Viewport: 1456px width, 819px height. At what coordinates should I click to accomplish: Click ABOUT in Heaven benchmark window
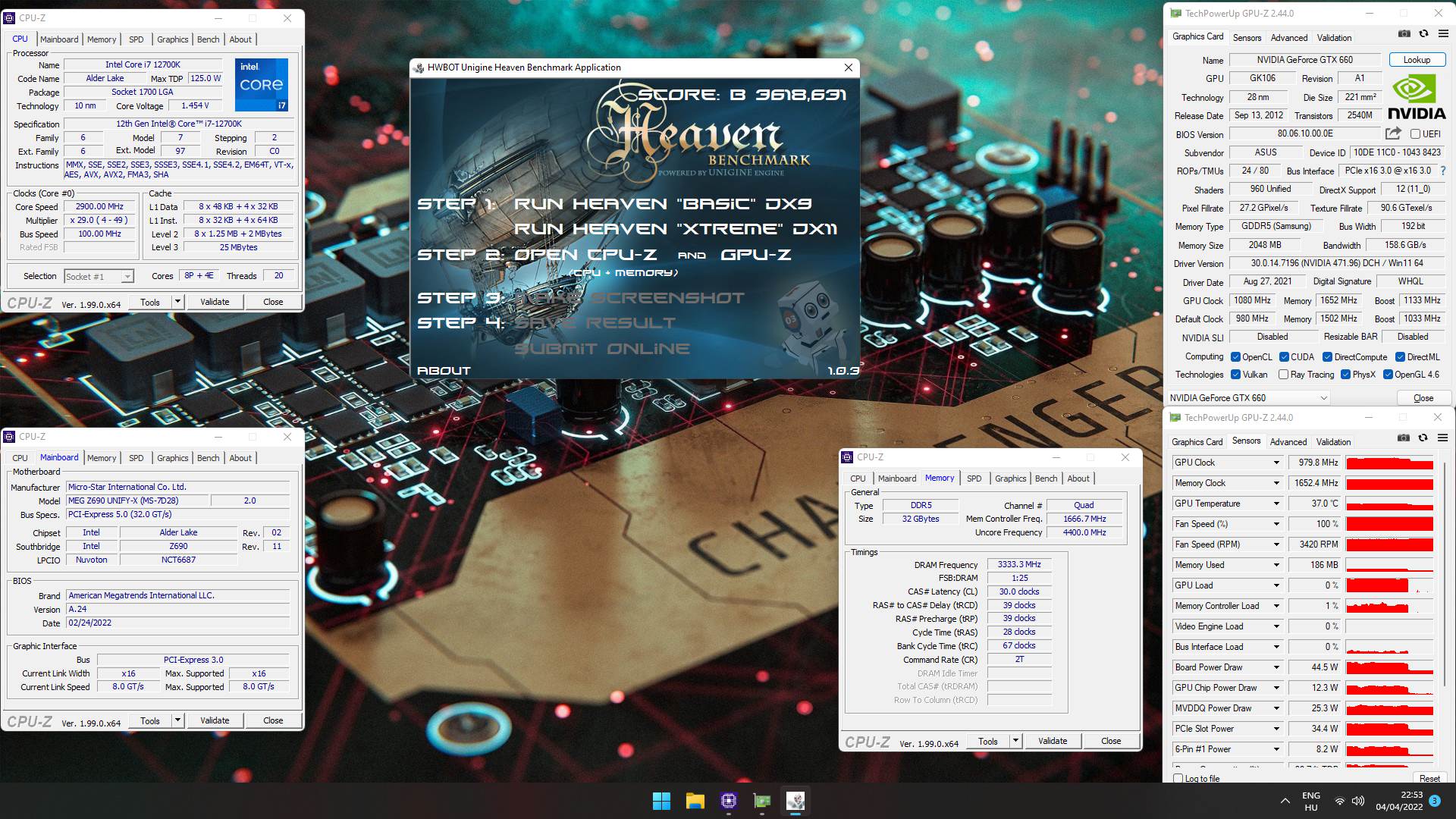point(444,371)
